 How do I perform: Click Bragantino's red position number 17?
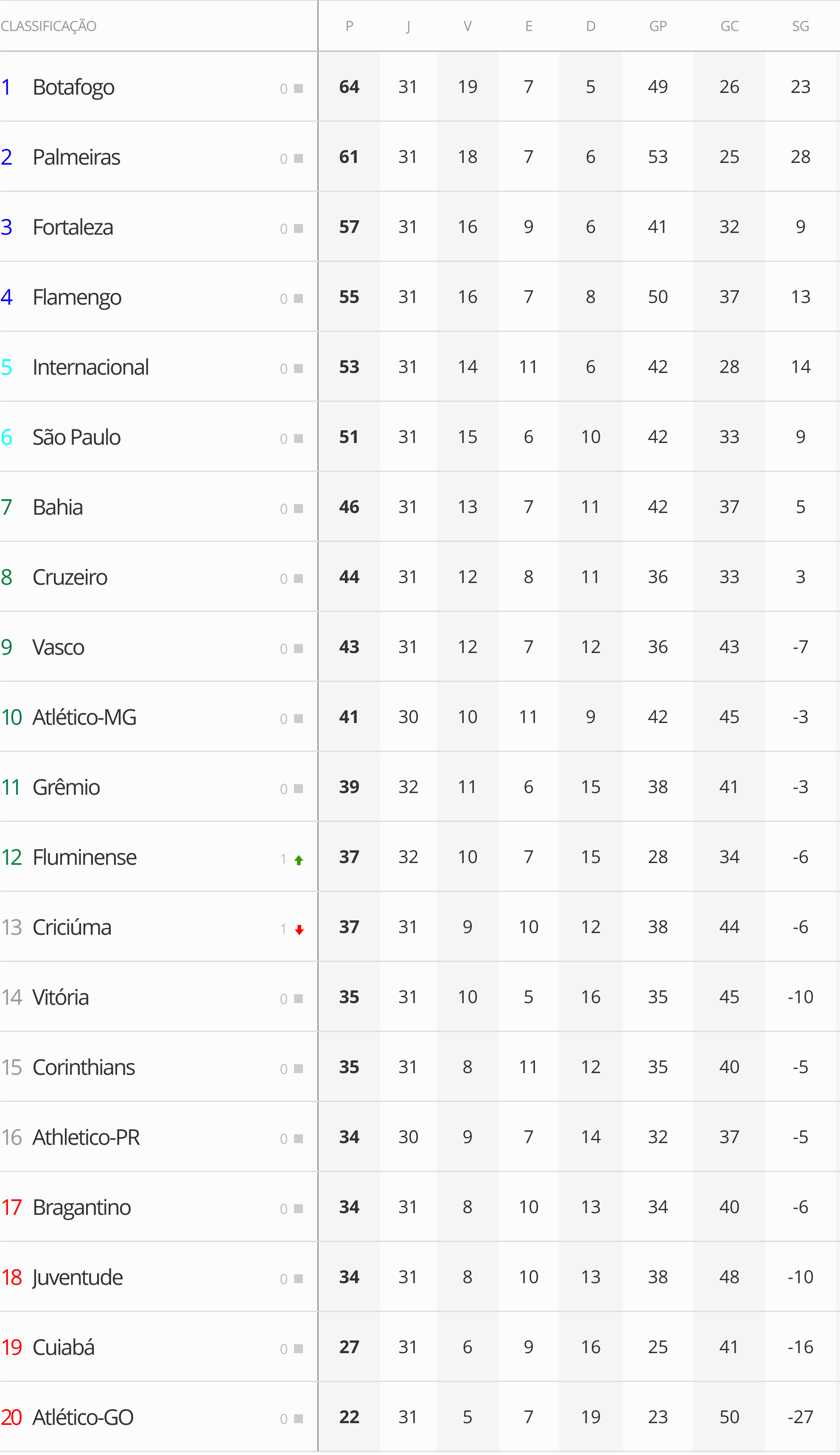click(11, 1207)
